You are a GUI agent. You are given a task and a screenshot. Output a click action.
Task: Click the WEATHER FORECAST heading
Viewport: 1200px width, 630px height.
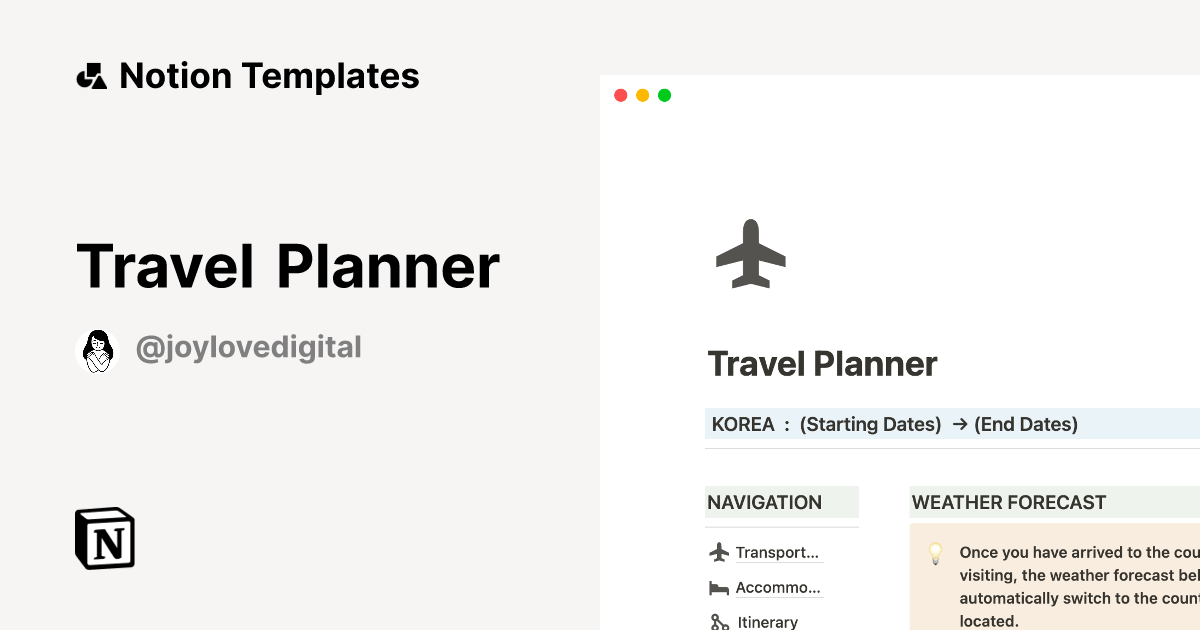(1007, 502)
